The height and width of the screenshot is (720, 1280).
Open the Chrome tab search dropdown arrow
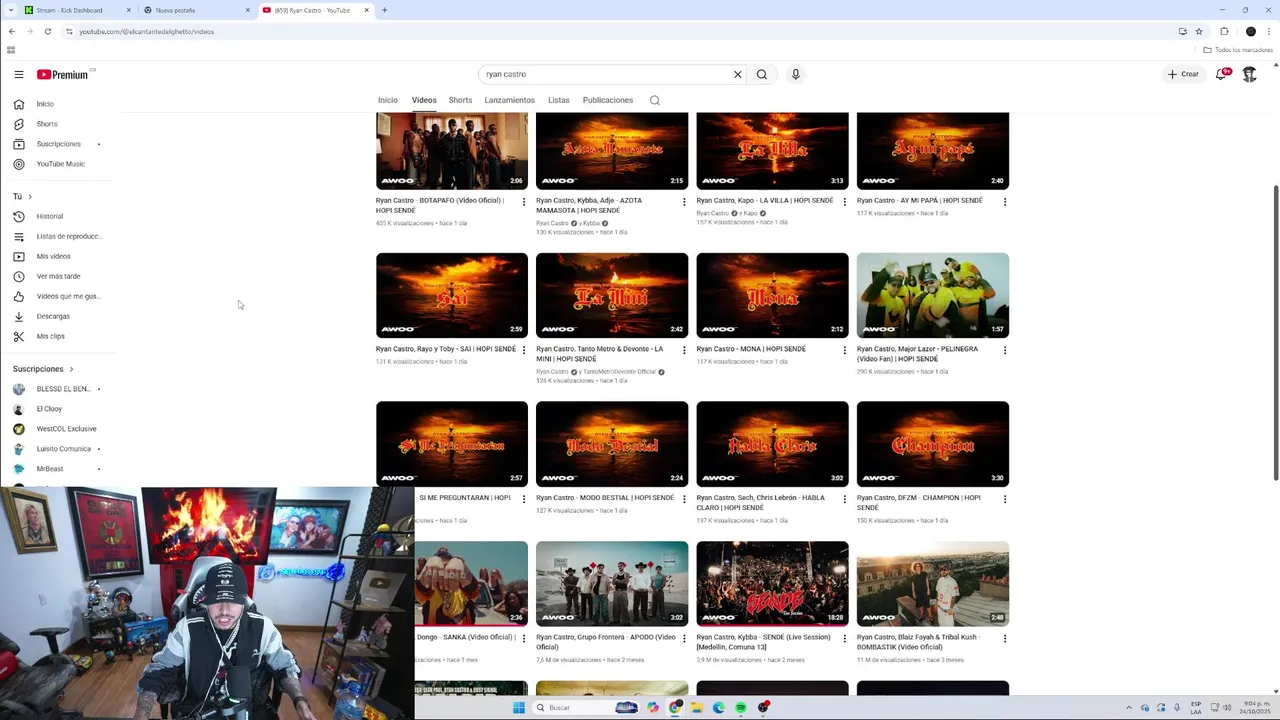10,10
